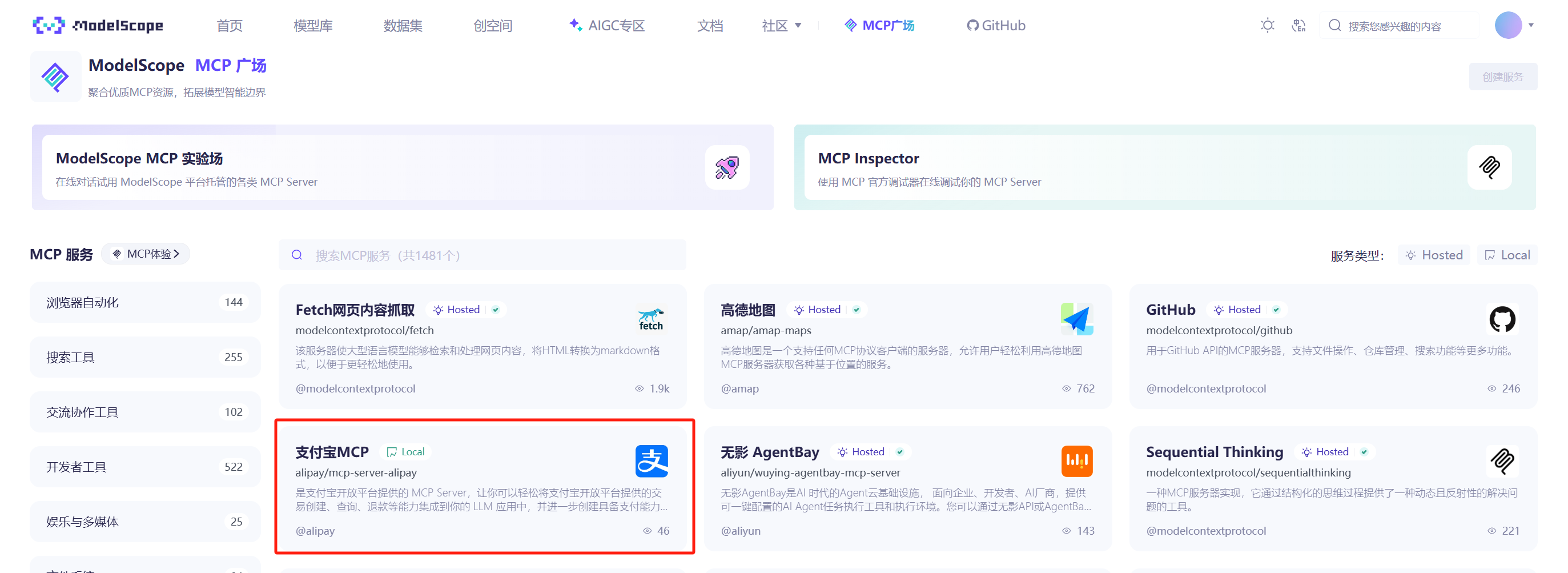The width and height of the screenshot is (1568, 573).
Task: Go to 首页 in navigation
Action: pyautogui.click(x=230, y=26)
